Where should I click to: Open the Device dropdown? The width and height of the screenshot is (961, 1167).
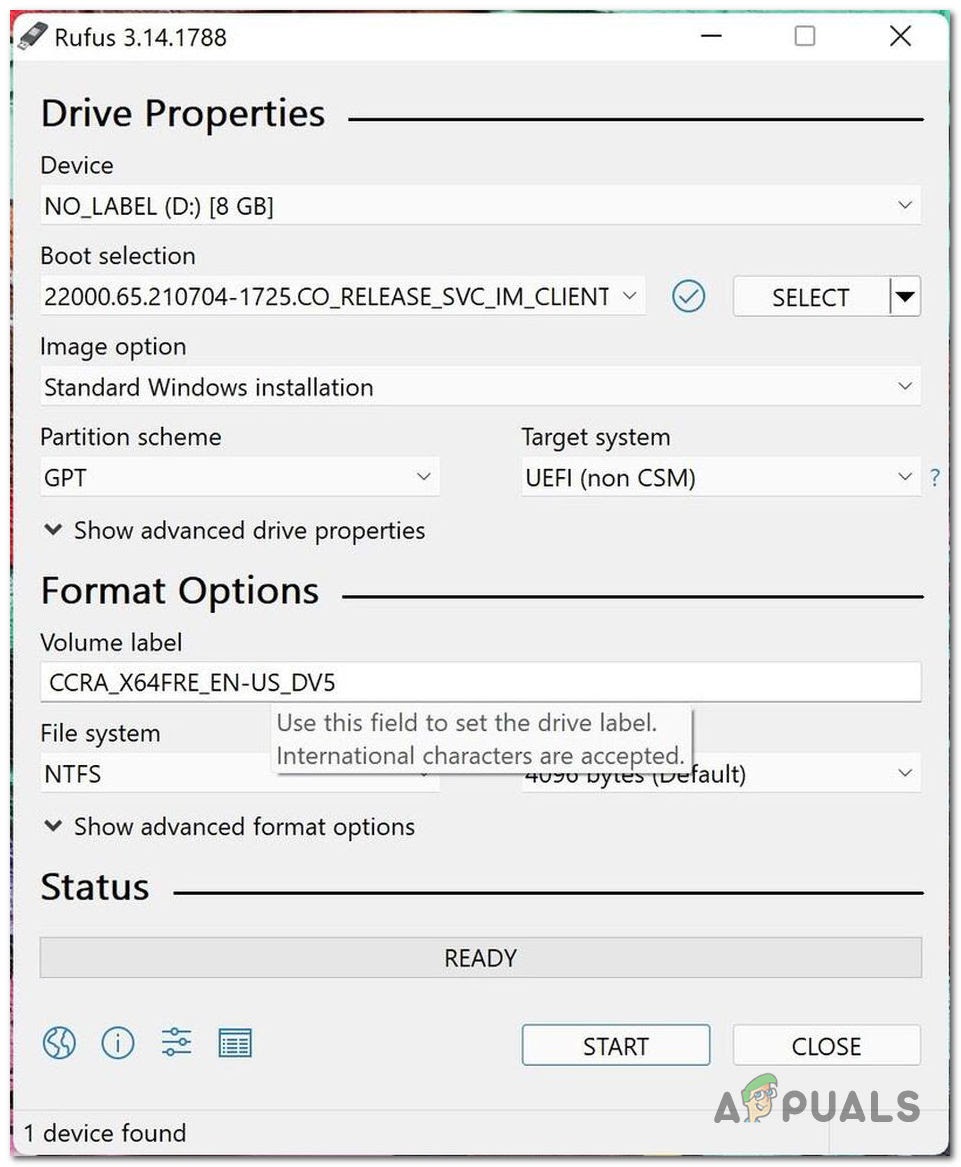(x=480, y=205)
